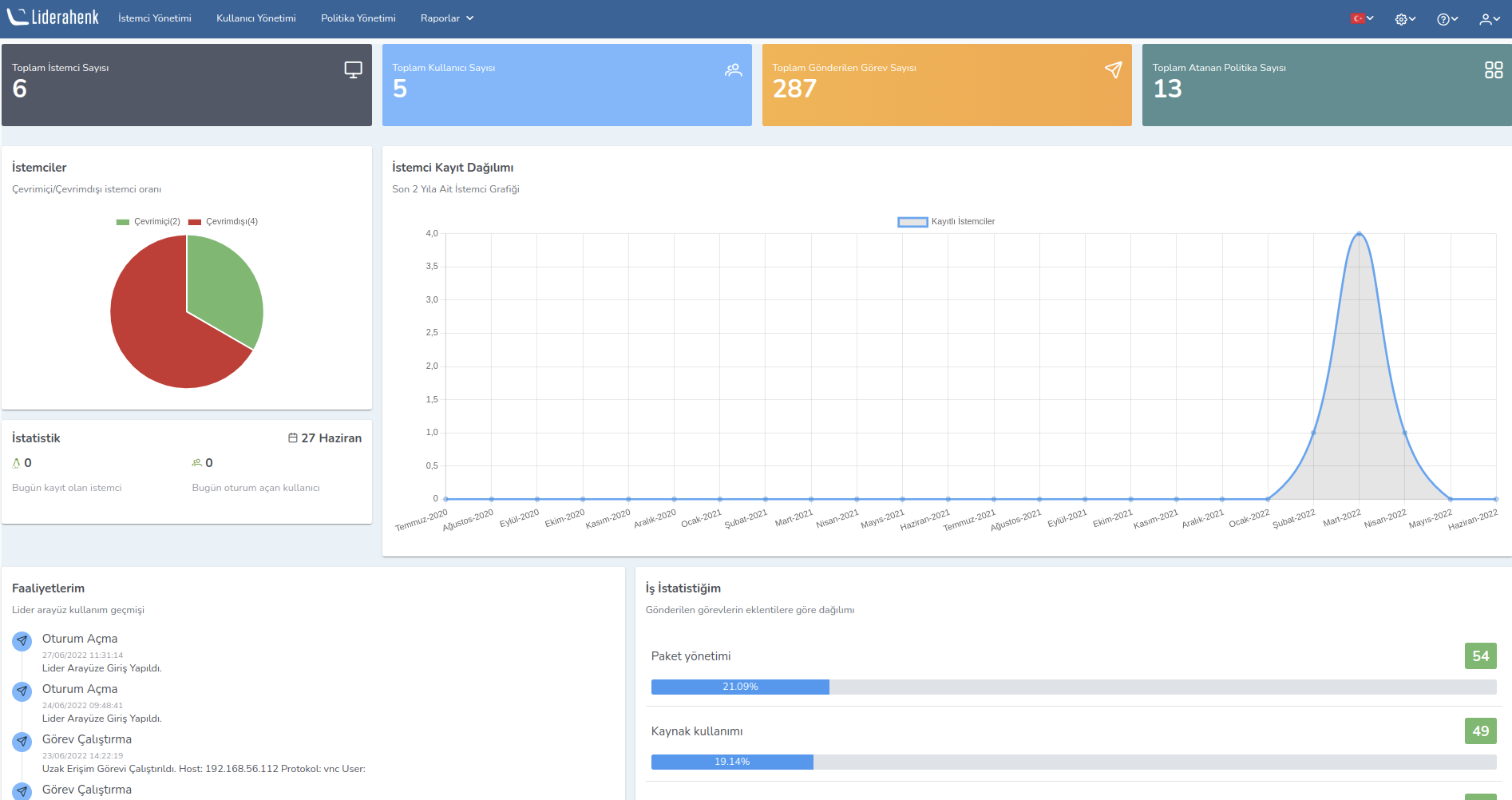Click the first Oturum Açma activity icon
Viewport: 1512px width, 800px height.
[x=22, y=641]
